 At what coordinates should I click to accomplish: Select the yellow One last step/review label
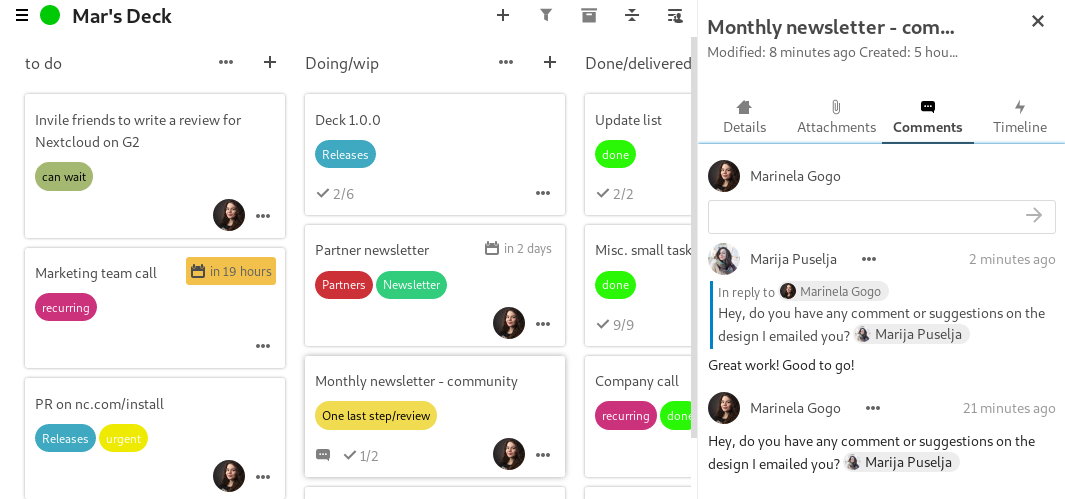(376, 415)
